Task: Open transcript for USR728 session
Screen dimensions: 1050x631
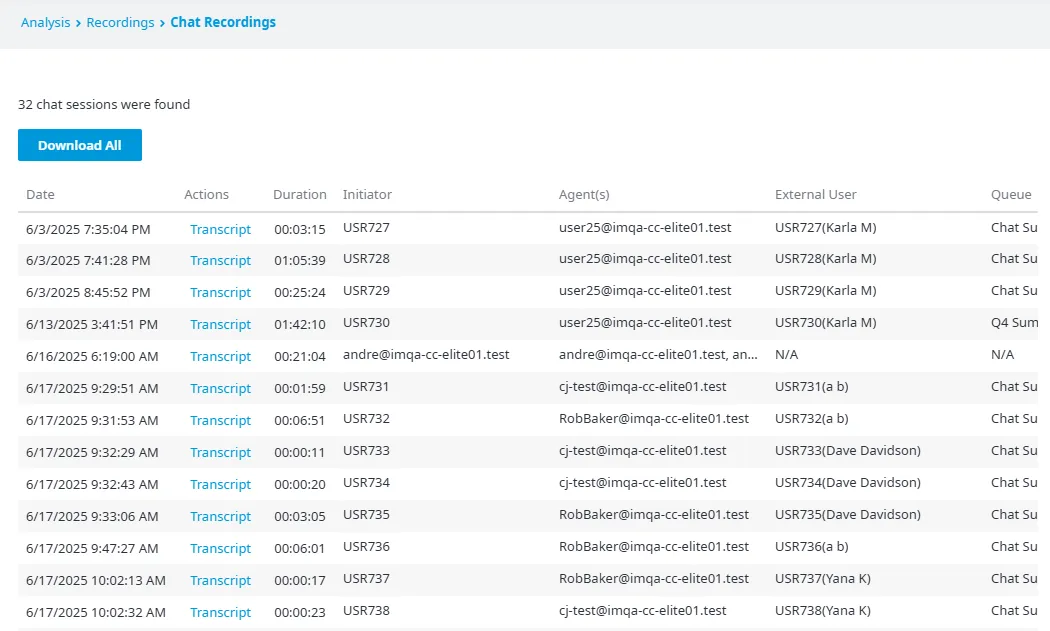Action: [220, 260]
